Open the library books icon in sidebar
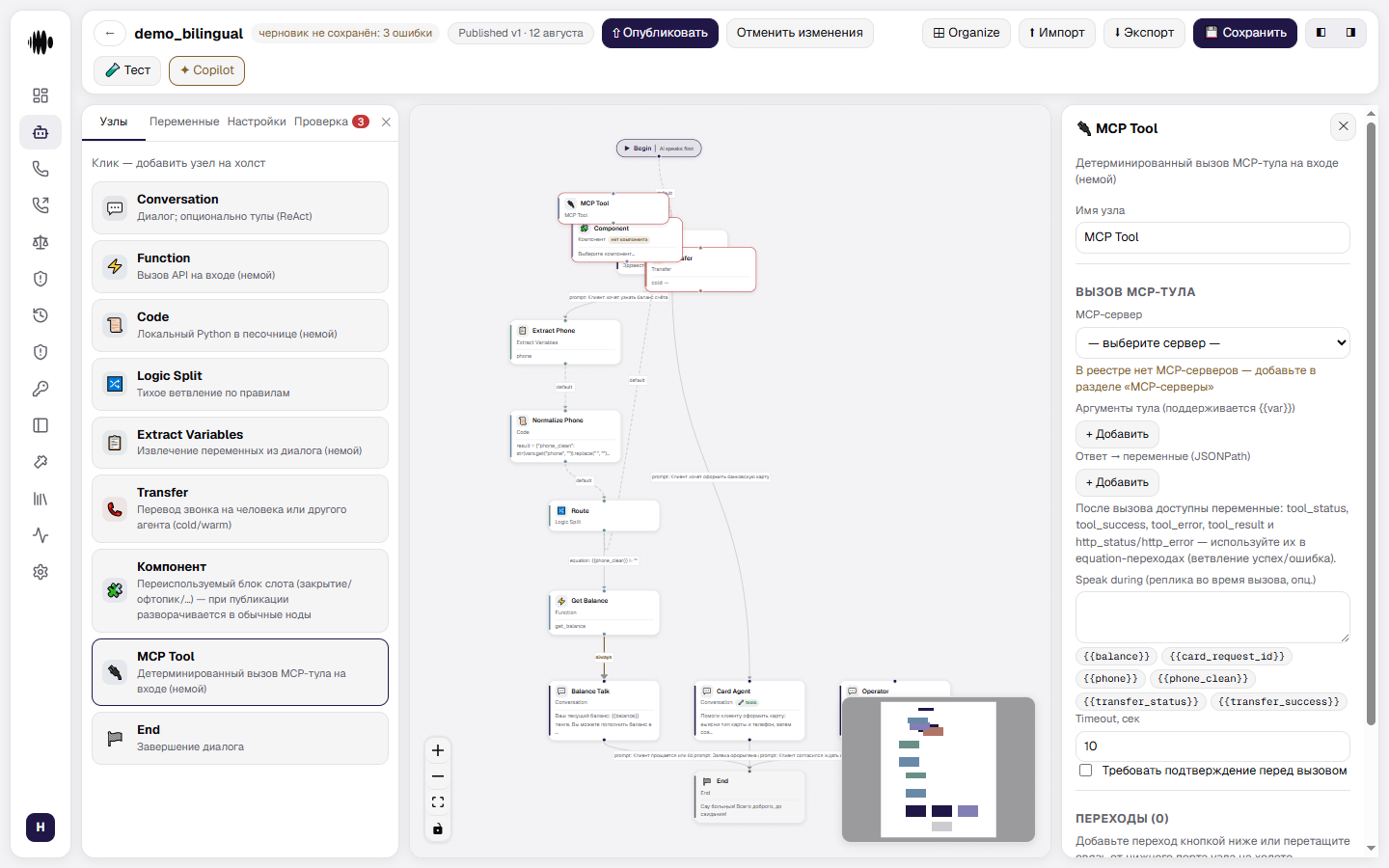This screenshot has height=868, width=1389. pyautogui.click(x=41, y=499)
